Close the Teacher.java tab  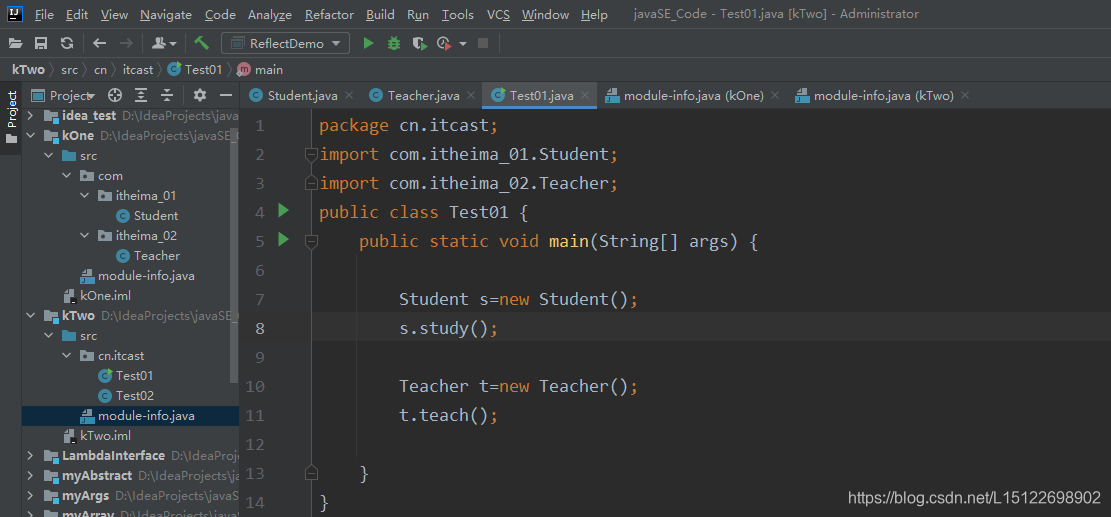click(x=470, y=96)
